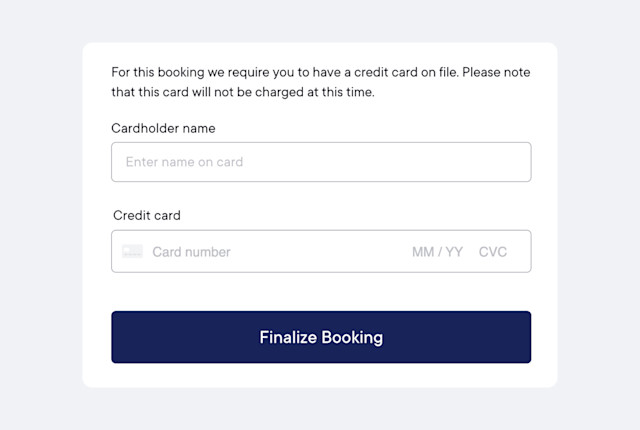
Task: Click "Booking" word on the navy button
Action: (x=352, y=337)
